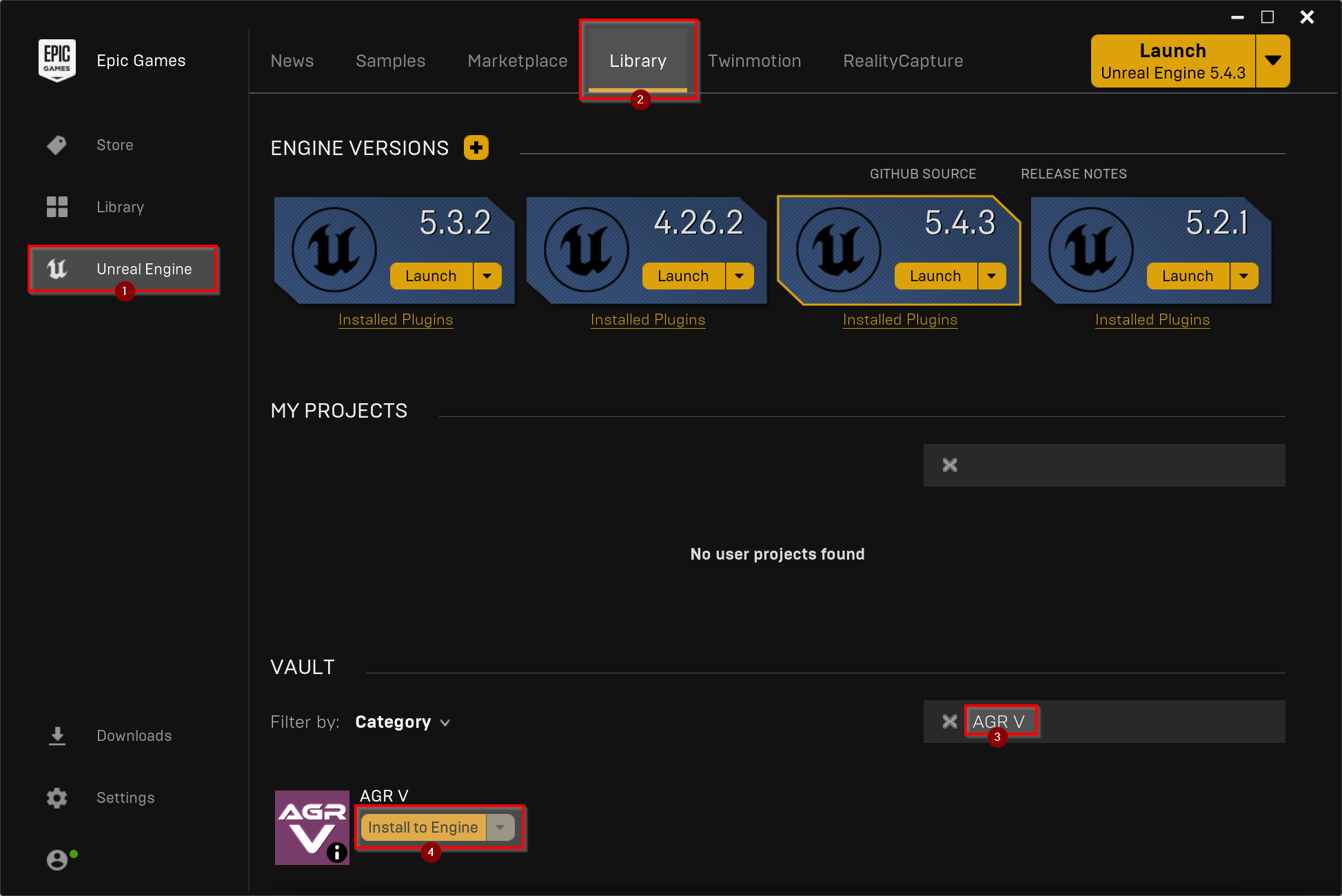1342x896 pixels.
Task: Close the Epic Games launcher window
Action: 1307,17
